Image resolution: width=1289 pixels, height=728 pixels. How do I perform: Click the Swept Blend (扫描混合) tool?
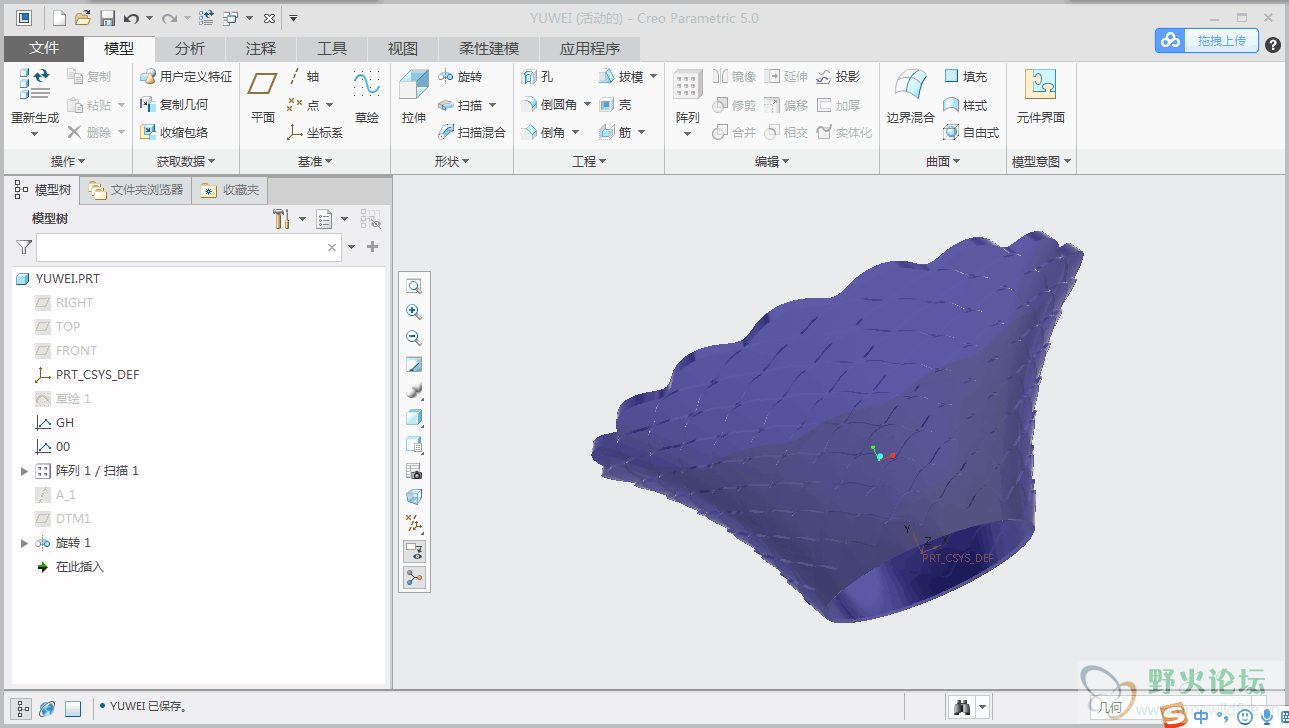[472, 132]
